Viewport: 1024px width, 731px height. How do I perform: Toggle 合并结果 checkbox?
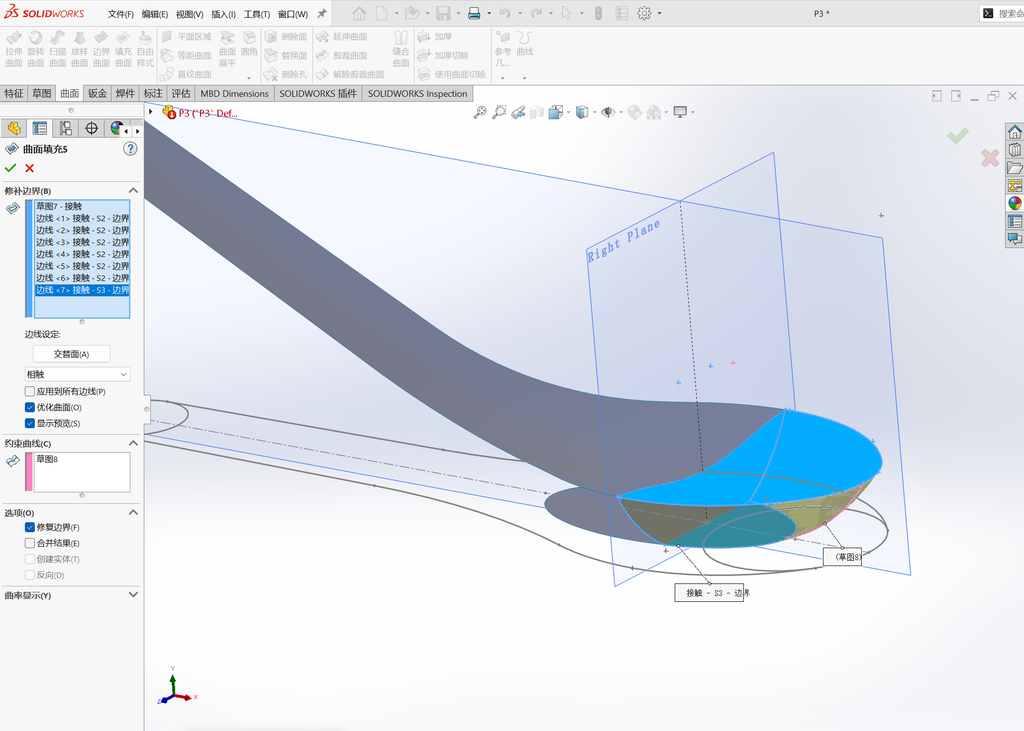(29, 543)
